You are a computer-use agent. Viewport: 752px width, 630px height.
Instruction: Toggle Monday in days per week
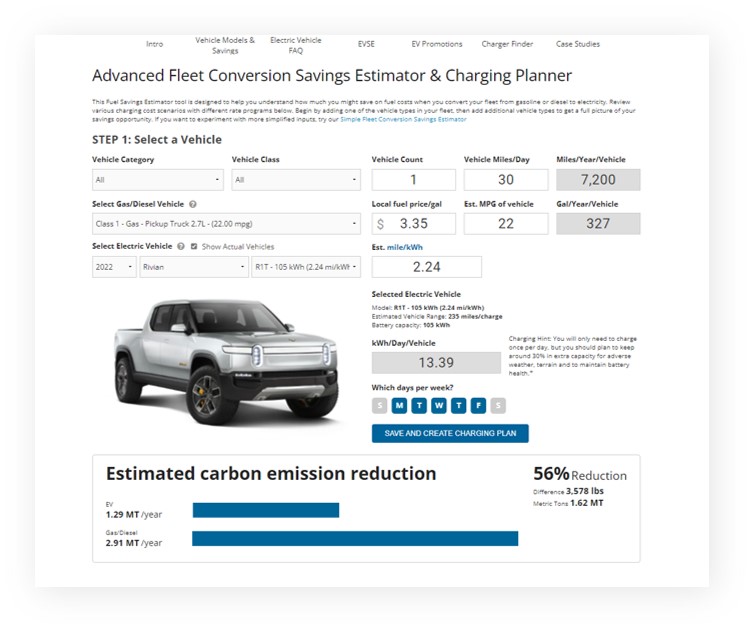pyautogui.click(x=399, y=405)
